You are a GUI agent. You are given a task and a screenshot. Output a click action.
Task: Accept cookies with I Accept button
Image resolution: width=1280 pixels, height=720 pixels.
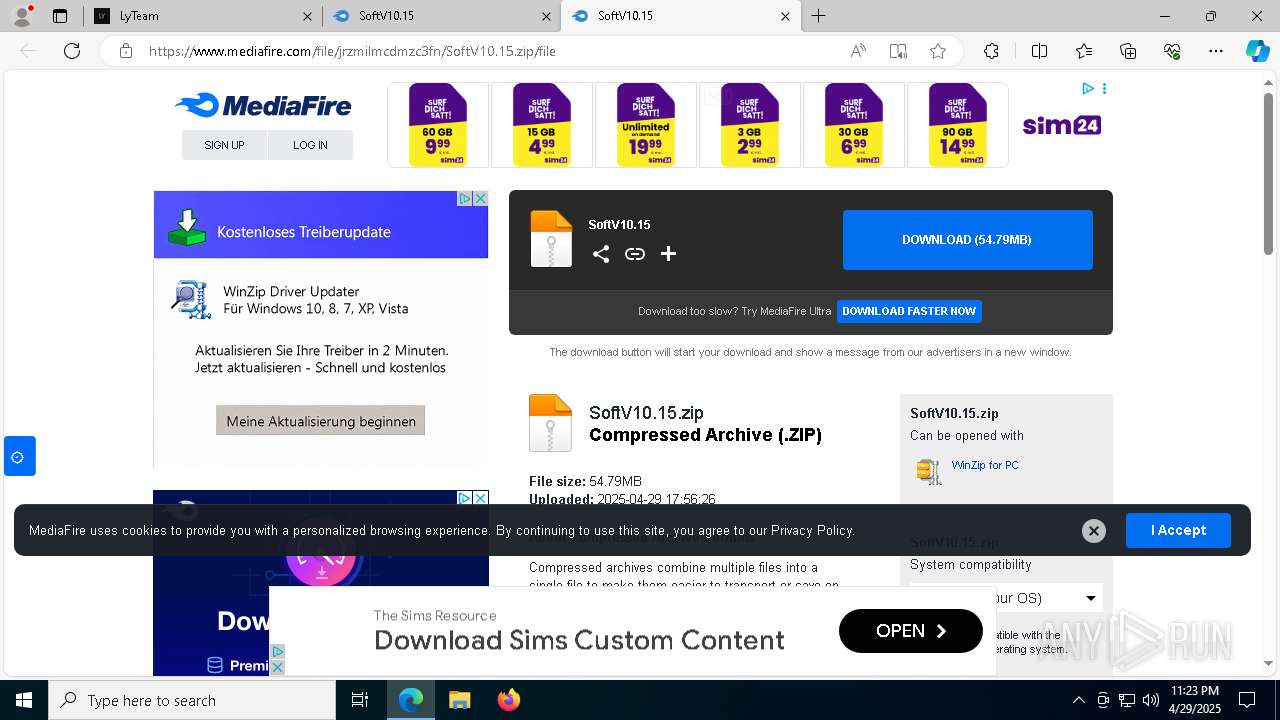[x=1178, y=530]
